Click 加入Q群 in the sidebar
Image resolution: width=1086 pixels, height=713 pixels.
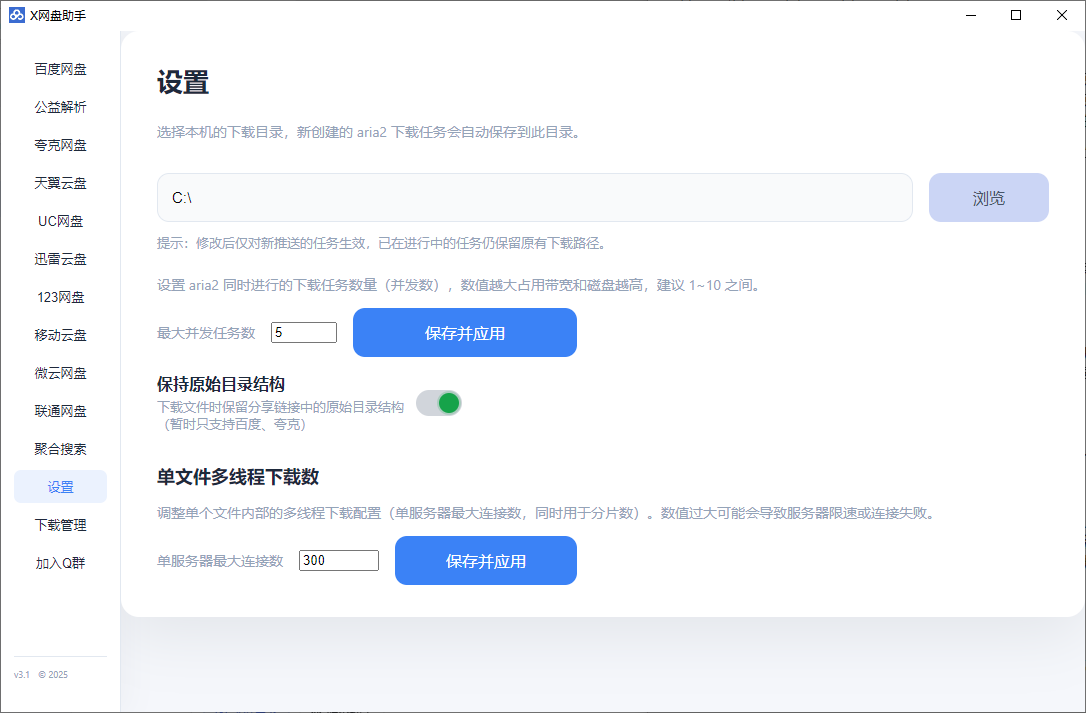click(60, 563)
